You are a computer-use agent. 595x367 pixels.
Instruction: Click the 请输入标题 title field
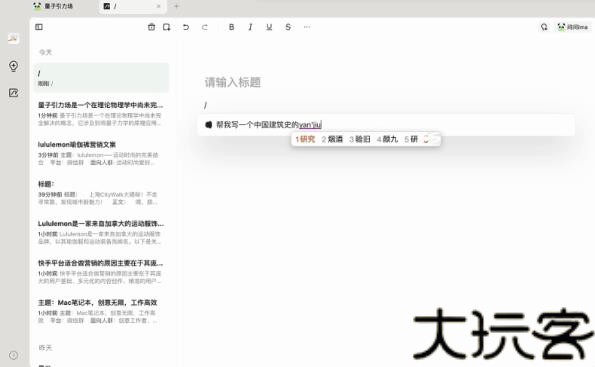coord(233,82)
